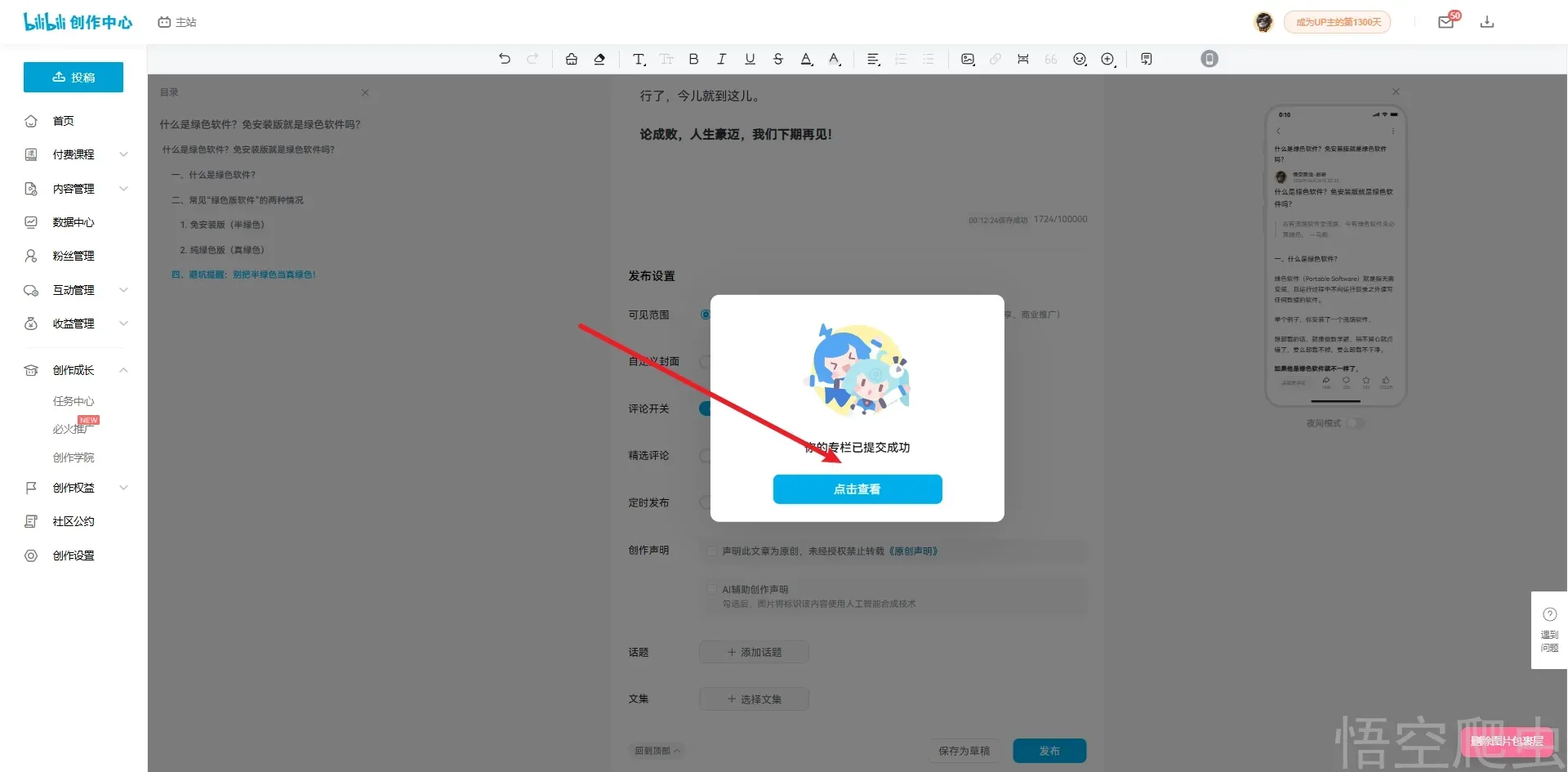Go to 粉丝管理 in sidebar
Screen dimensions: 1568x772
(x=73, y=256)
